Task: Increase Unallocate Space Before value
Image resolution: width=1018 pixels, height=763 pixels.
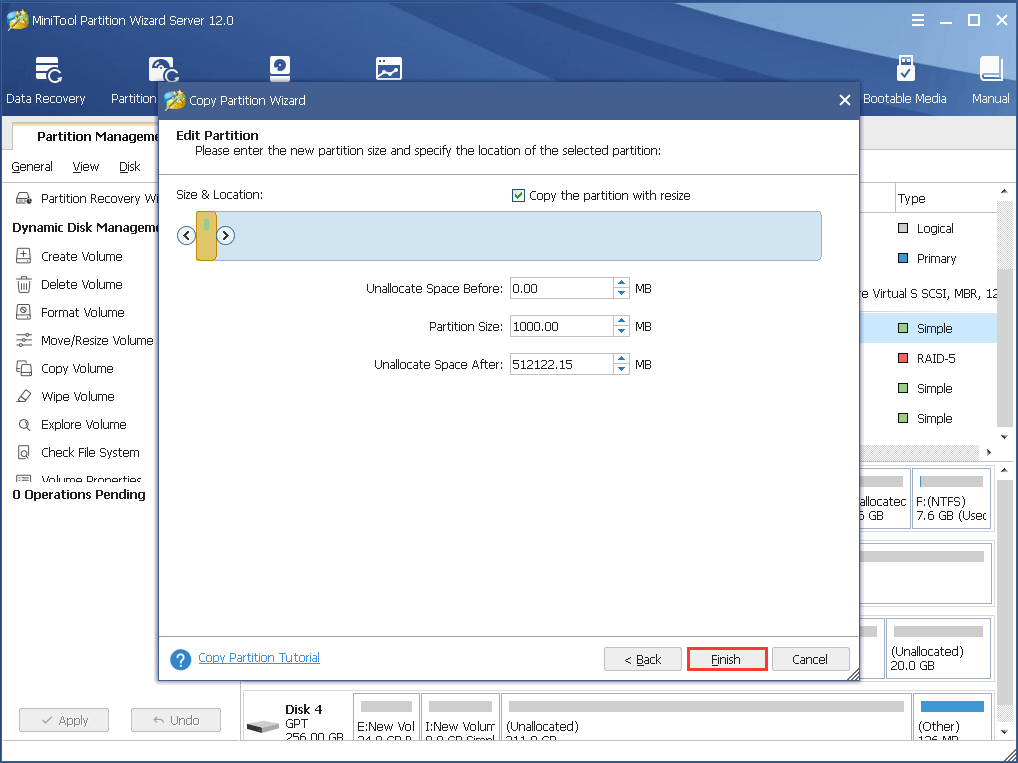Action: coord(621,283)
